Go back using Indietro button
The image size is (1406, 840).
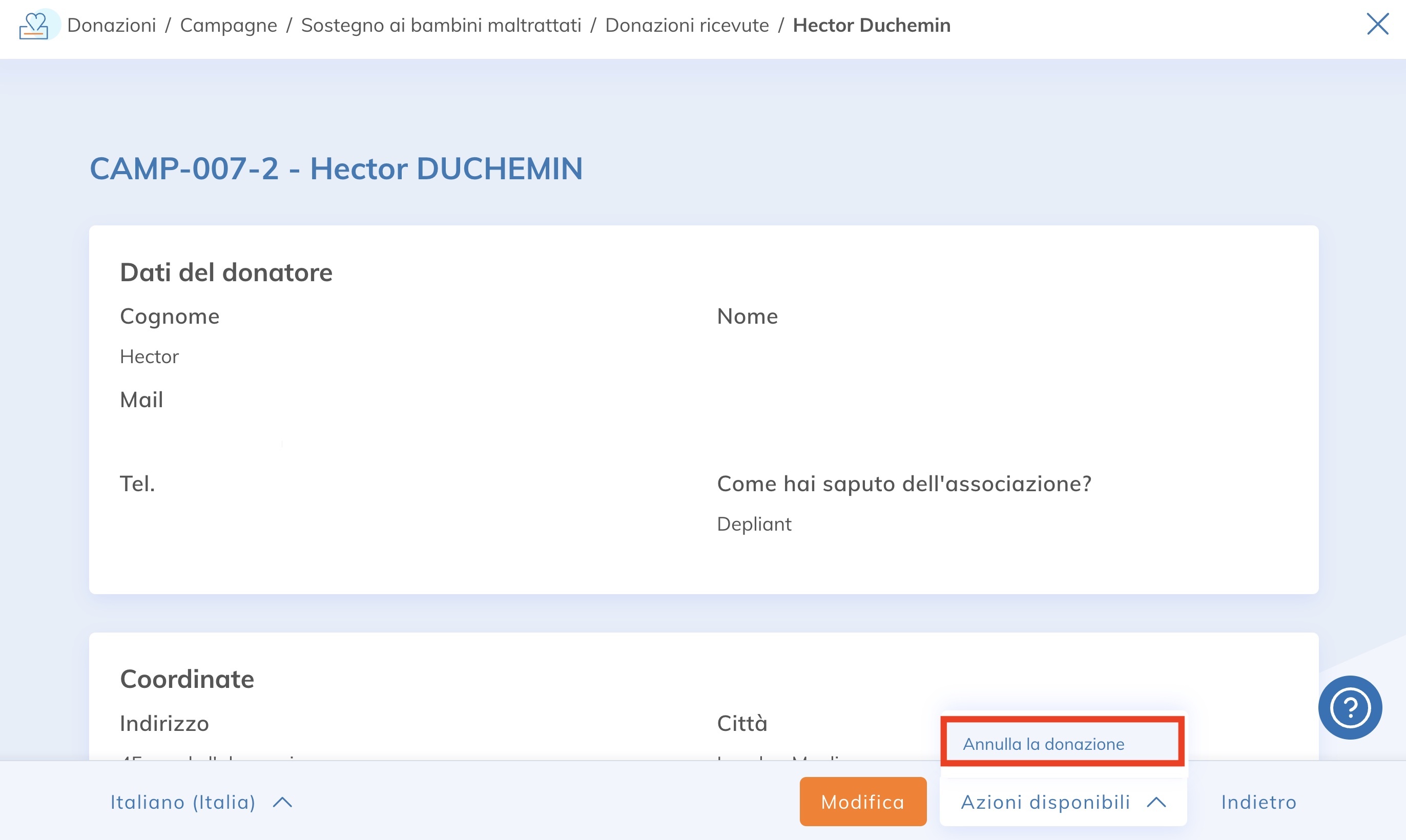(1258, 802)
